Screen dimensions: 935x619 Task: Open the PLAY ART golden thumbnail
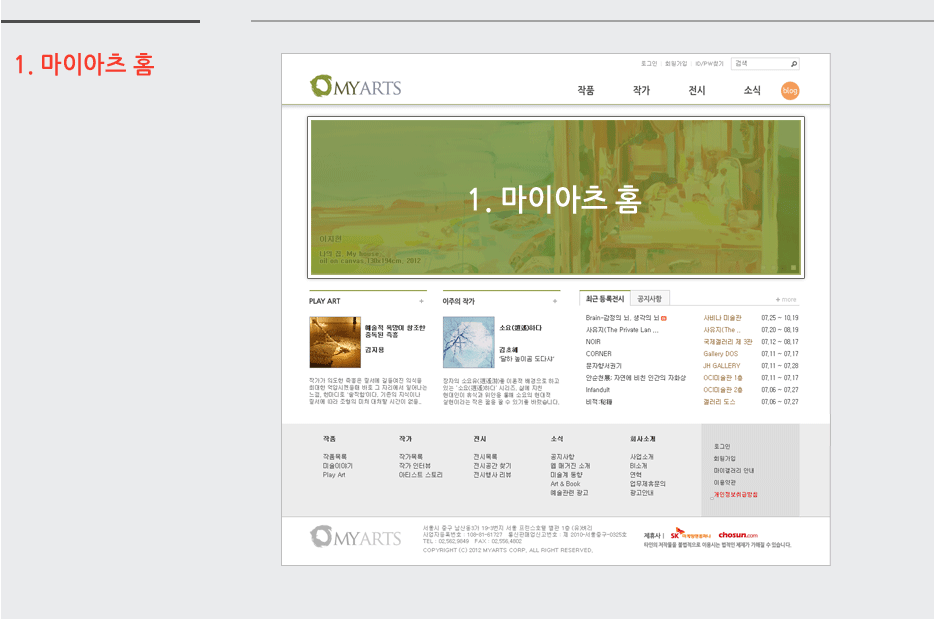point(335,342)
